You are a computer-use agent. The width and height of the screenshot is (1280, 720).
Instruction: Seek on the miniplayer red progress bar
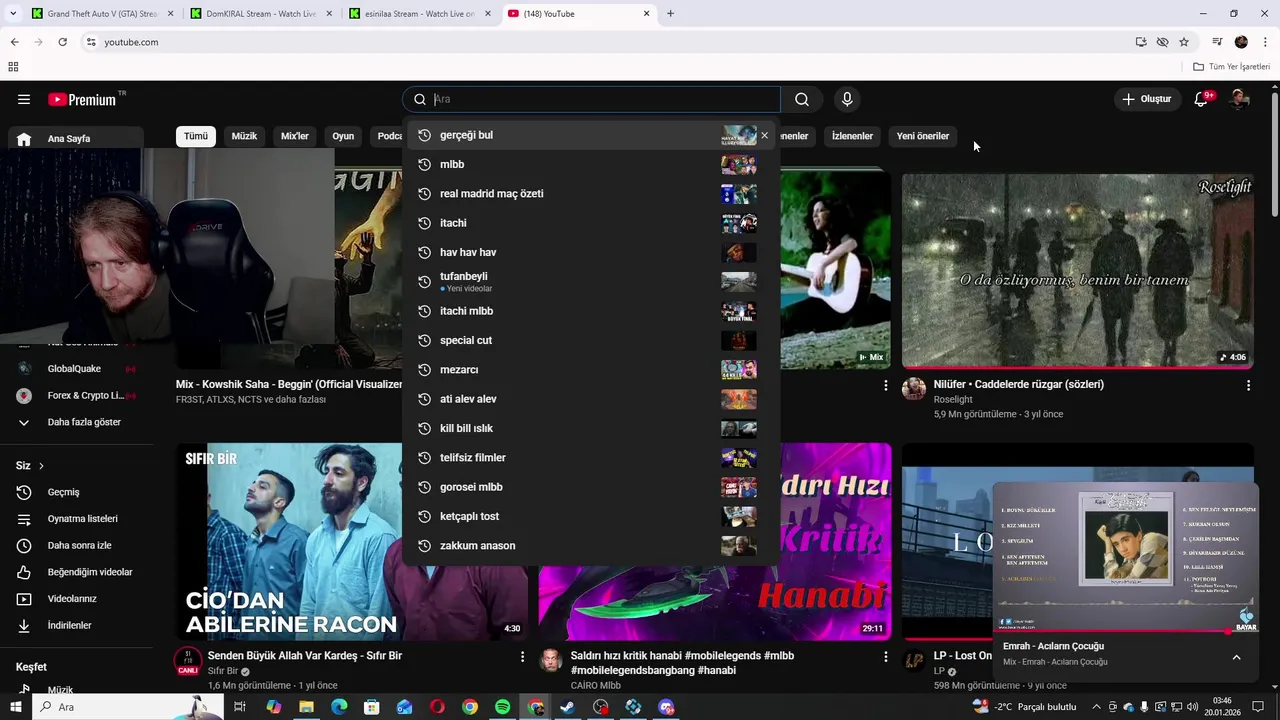tap(1125, 632)
